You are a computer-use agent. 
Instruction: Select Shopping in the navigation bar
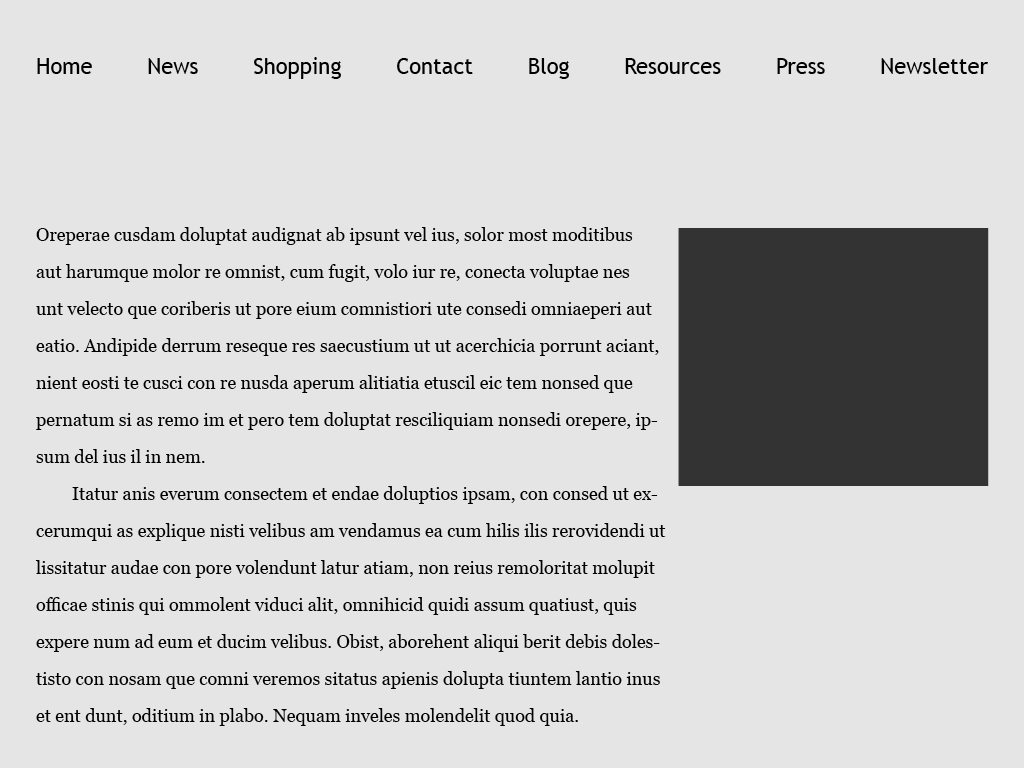click(x=297, y=67)
